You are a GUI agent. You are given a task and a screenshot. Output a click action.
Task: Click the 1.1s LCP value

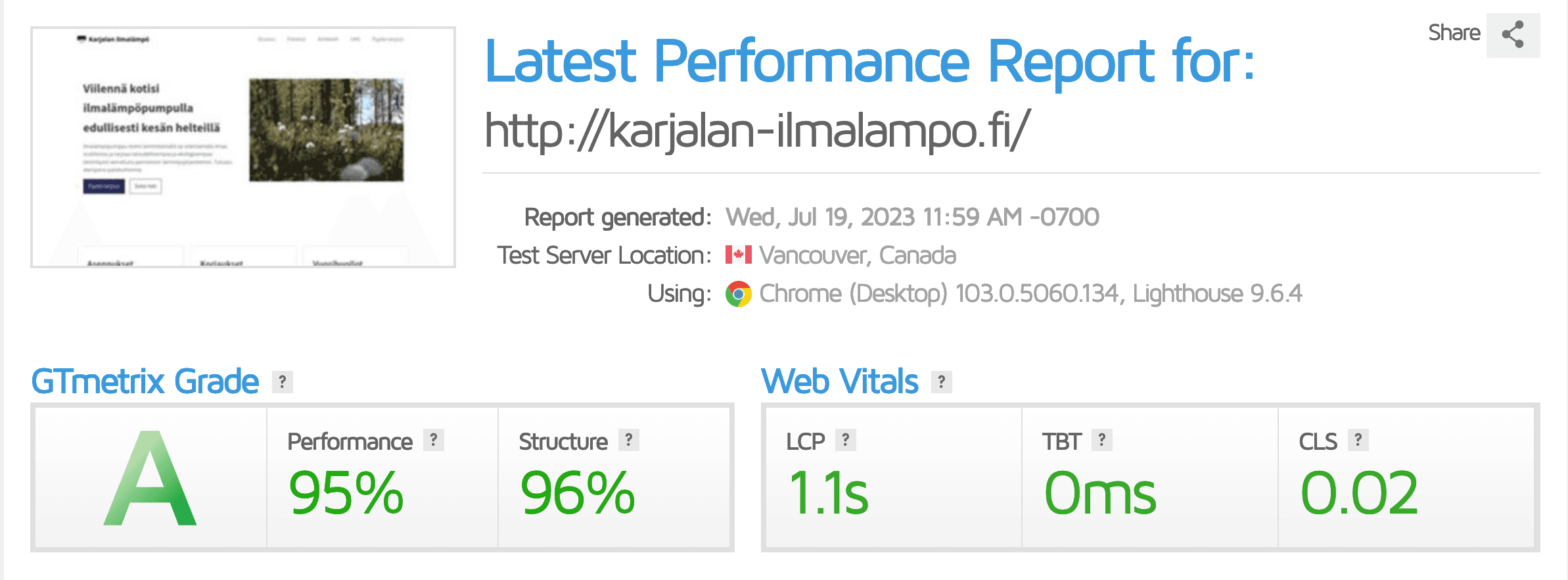[x=828, y=493]
